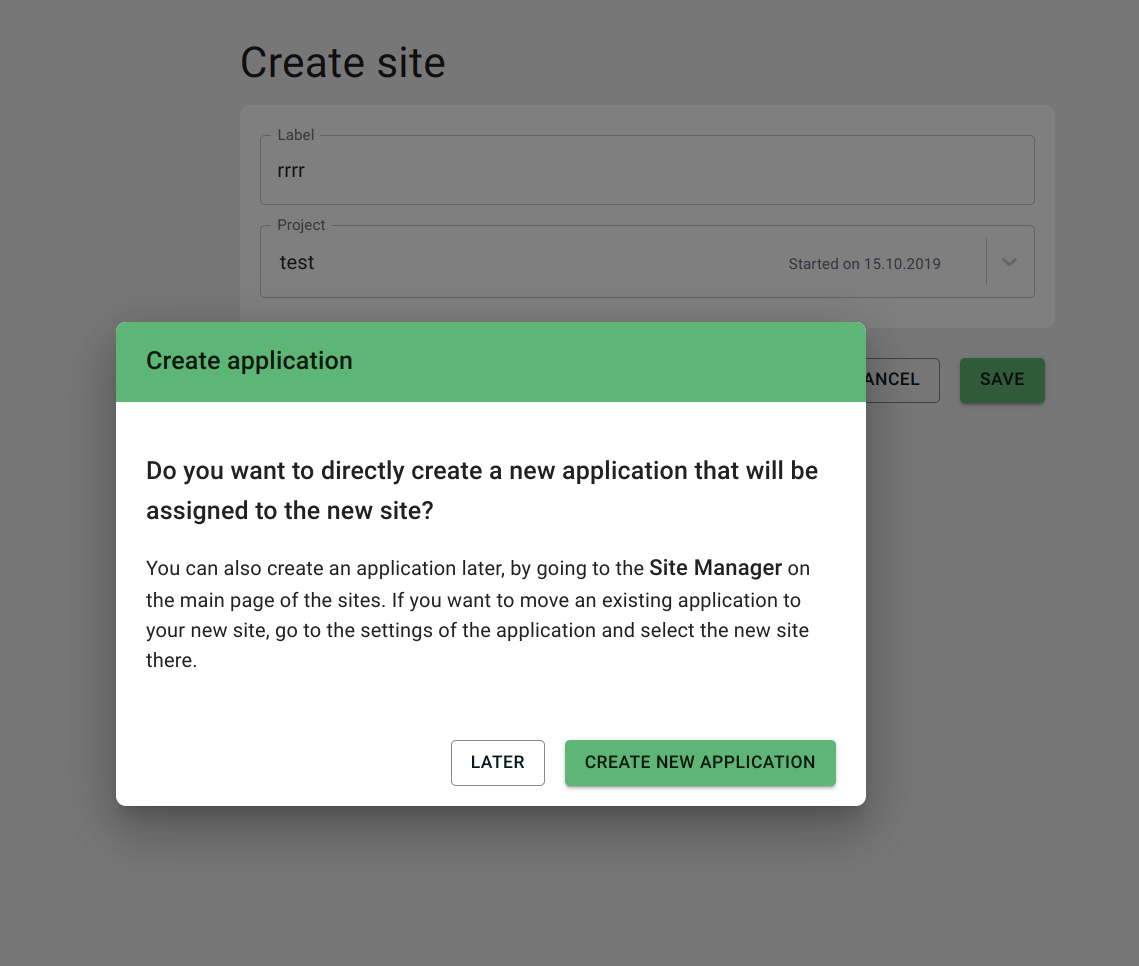Click the "Create site" page heading
This screenshot has width=1139, height=966.
342,63
